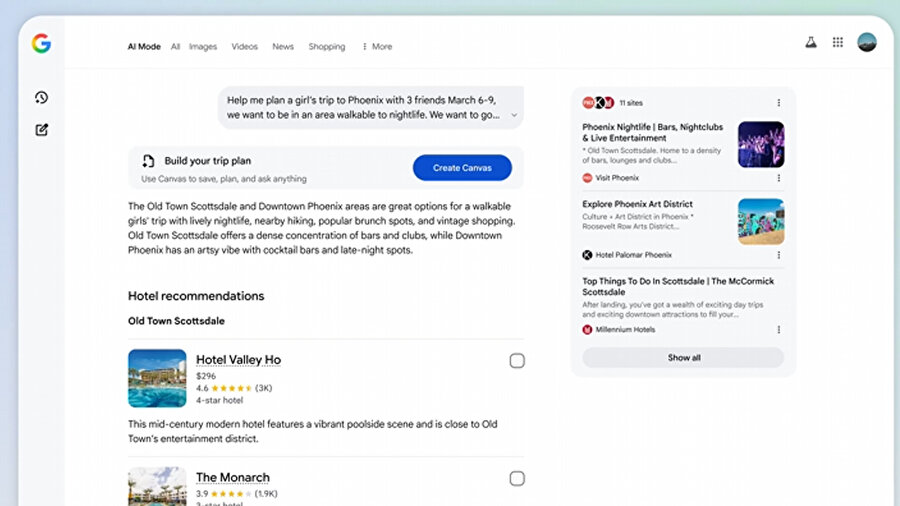Open the Google apps grid
The width and height of the screenshot is (900, 506).
[838, 43]
